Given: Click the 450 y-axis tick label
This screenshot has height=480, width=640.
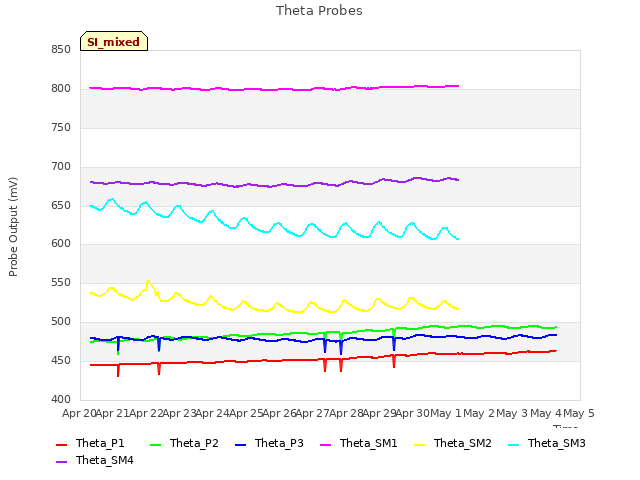Looking at the screenshot, I should (x=61, y=360).
